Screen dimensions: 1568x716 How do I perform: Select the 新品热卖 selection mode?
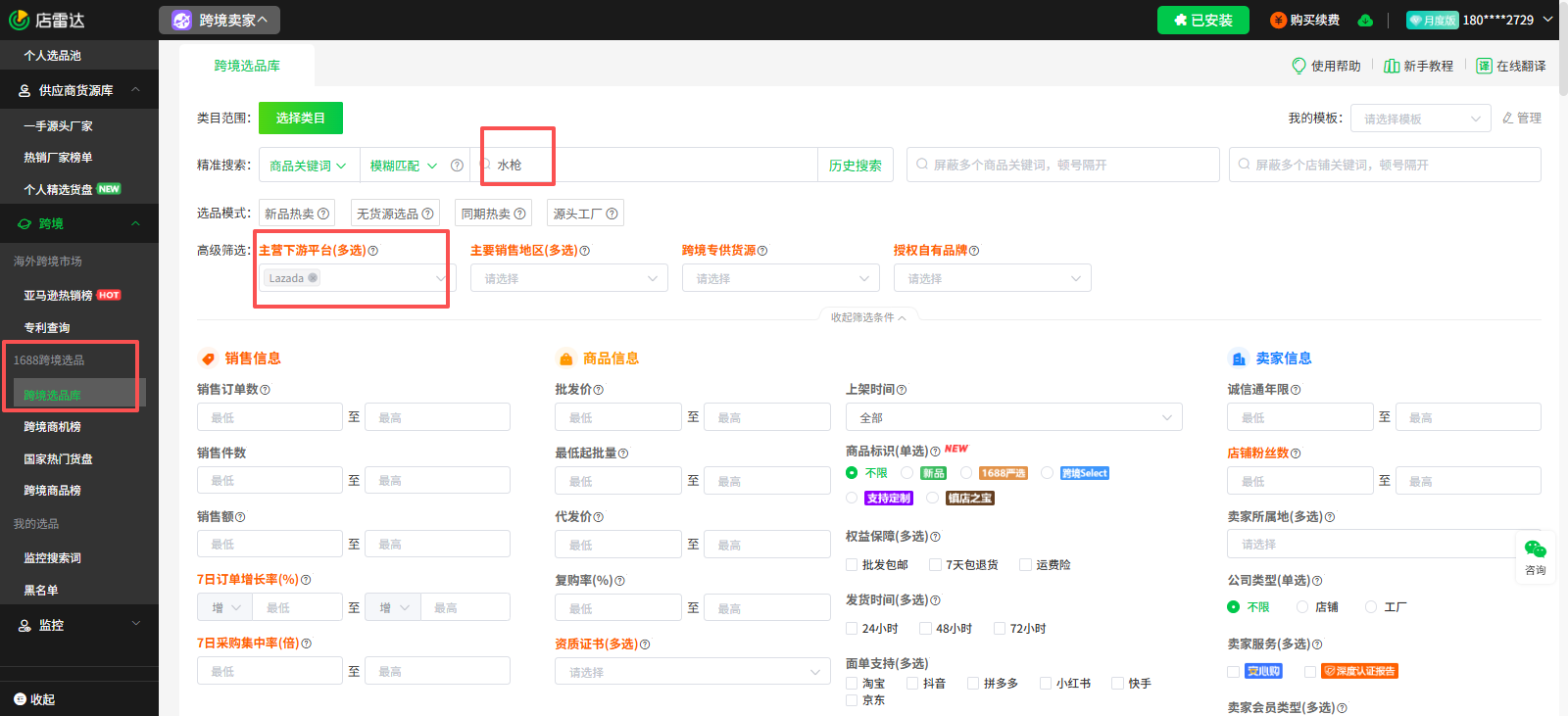coord(297,214)
